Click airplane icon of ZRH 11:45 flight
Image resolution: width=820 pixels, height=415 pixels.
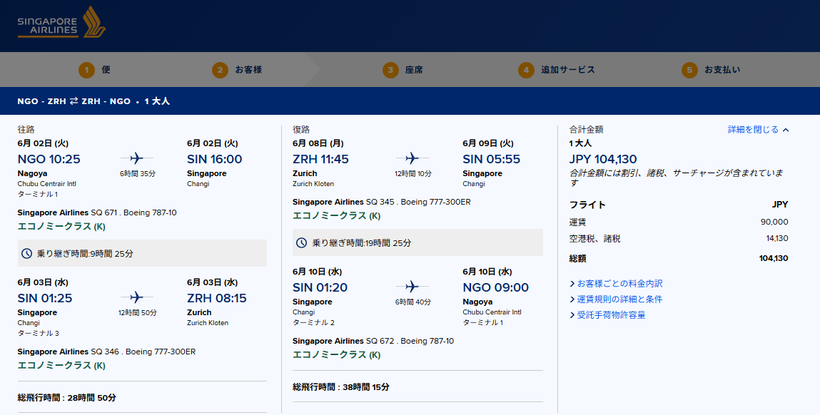(x=412, y=158)
